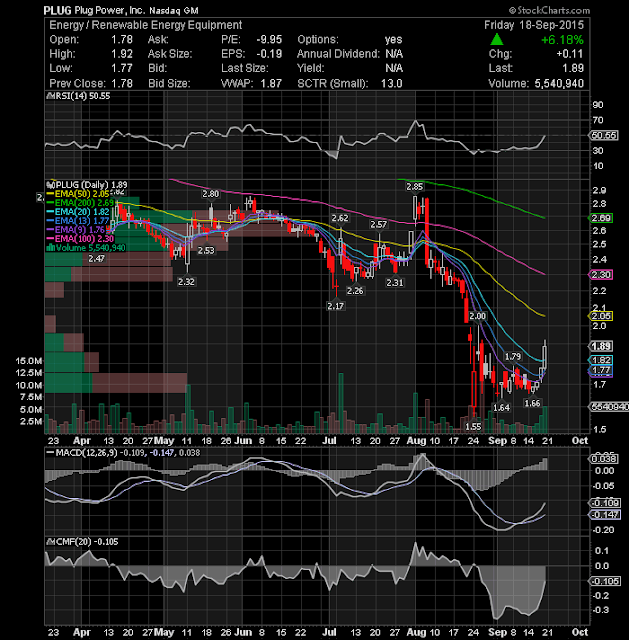Click the yellow 2.05 EMA tag on price axis
This screenshot has width=629, height=640.
click(x=601, y=316)
